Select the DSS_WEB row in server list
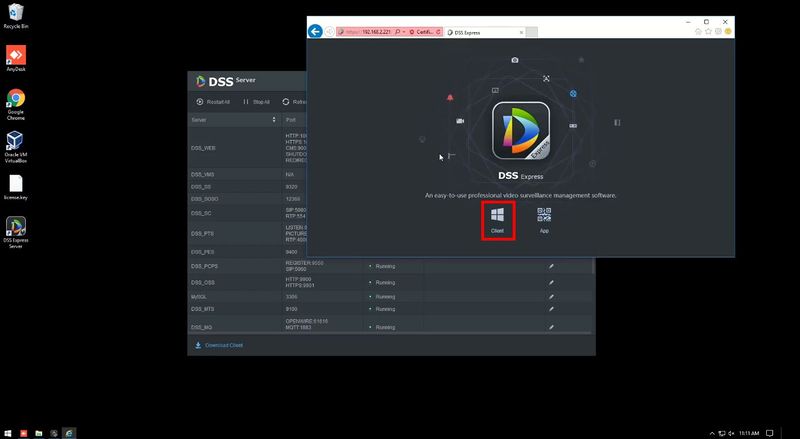 pyautogui.click(x=247, y=148)
